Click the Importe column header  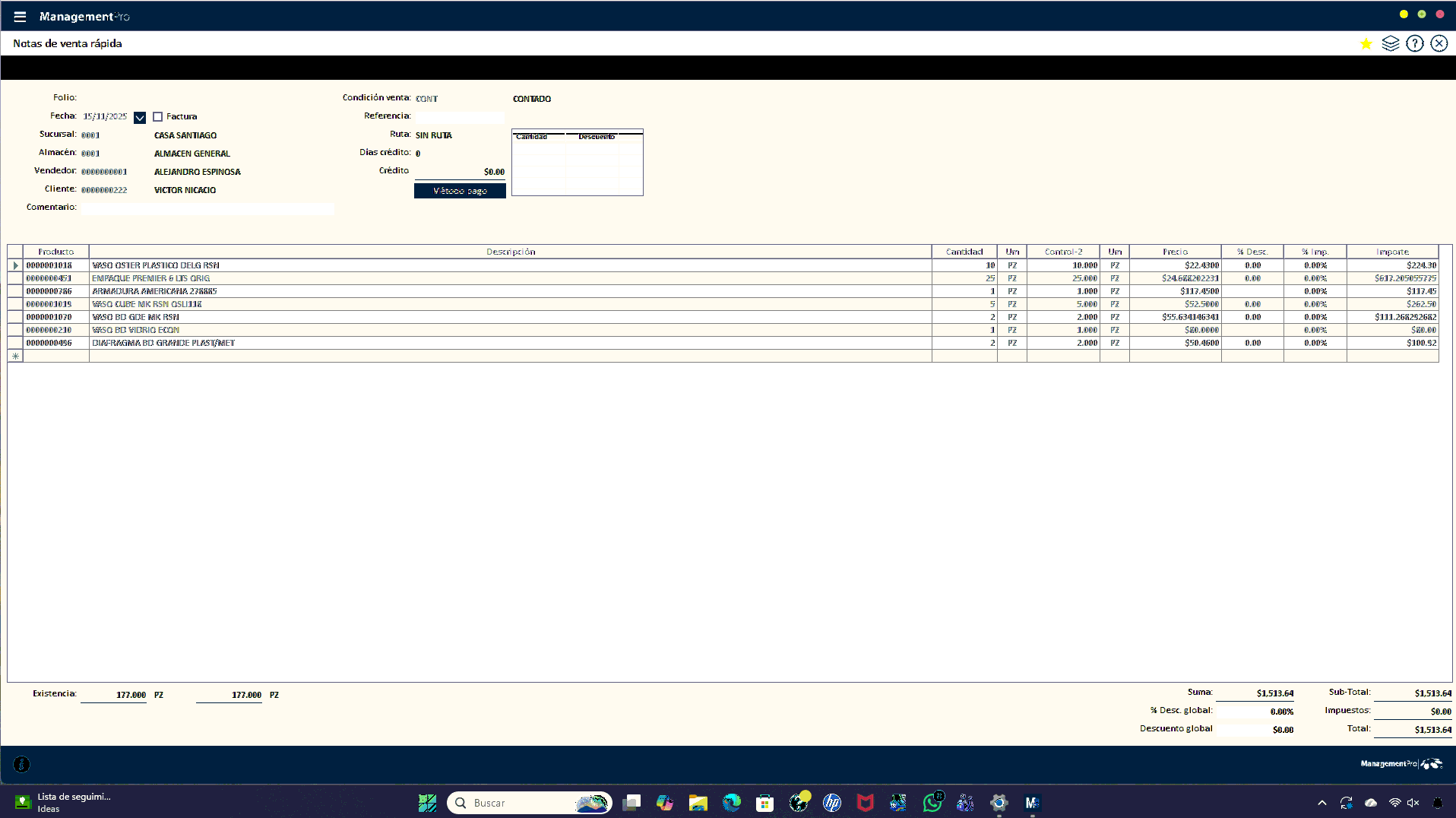[1391, 252]
